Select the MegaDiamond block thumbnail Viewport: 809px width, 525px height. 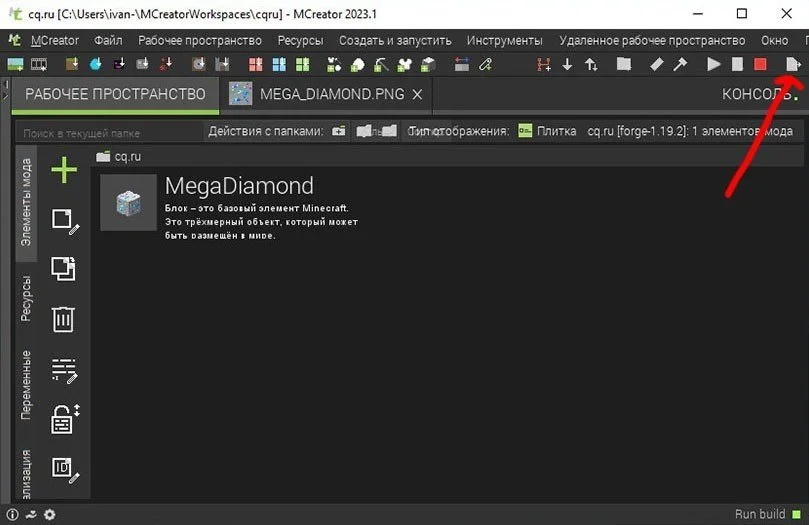click(x=128, y=202)
